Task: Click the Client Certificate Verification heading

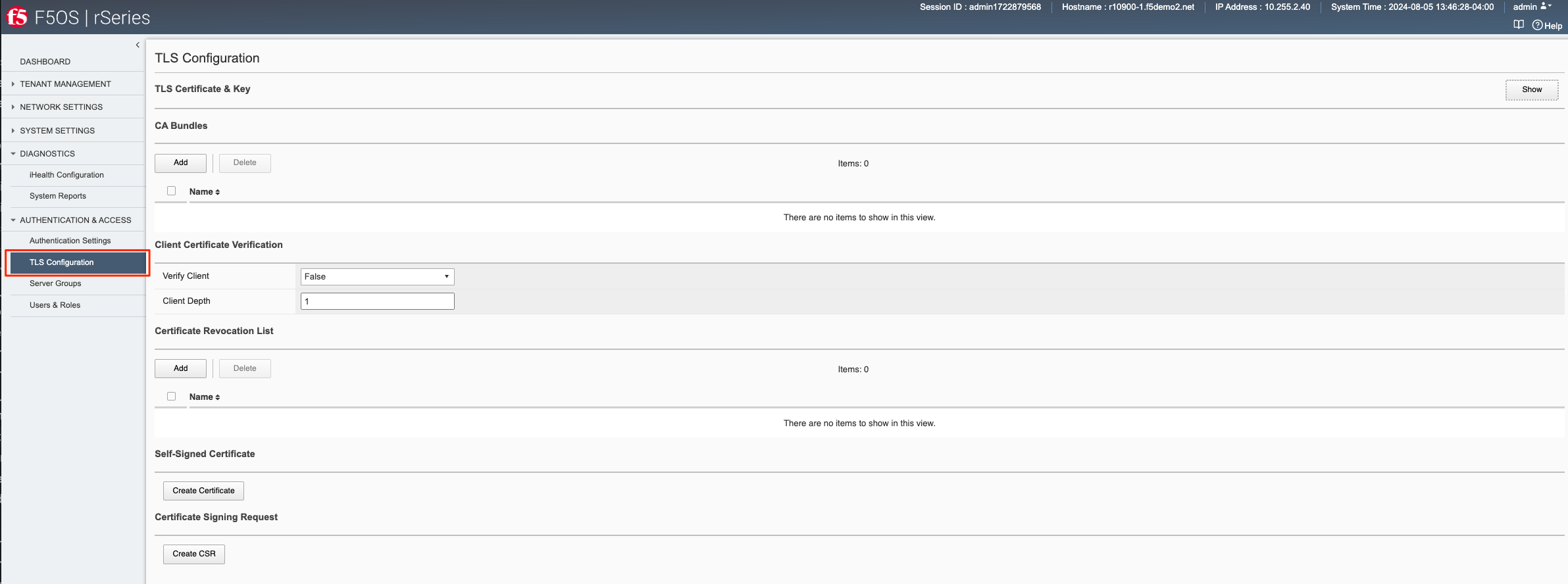Action: [218, 245]
